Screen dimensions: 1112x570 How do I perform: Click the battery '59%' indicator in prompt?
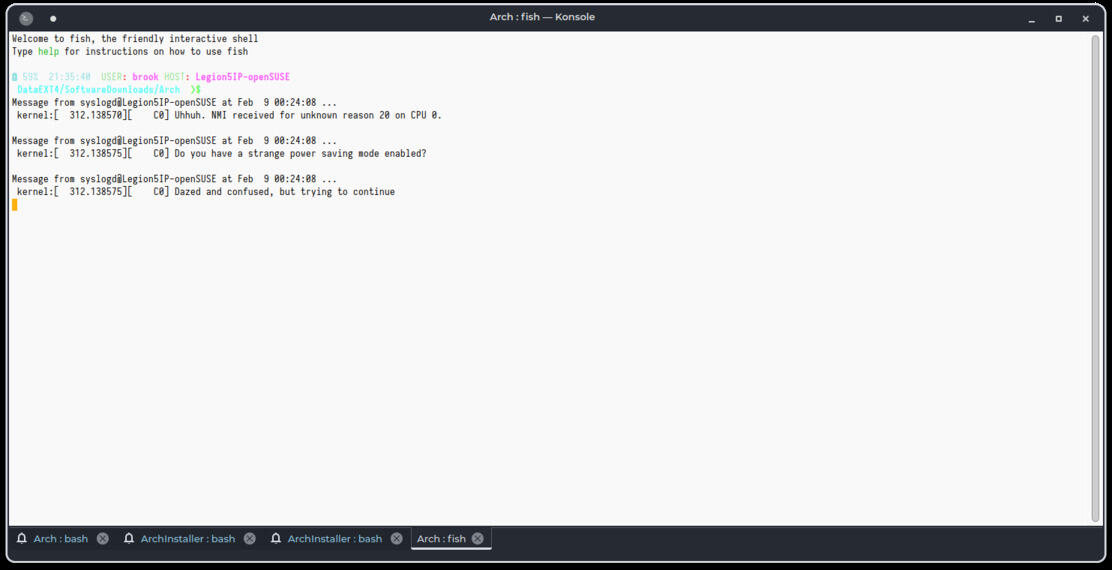26,77
